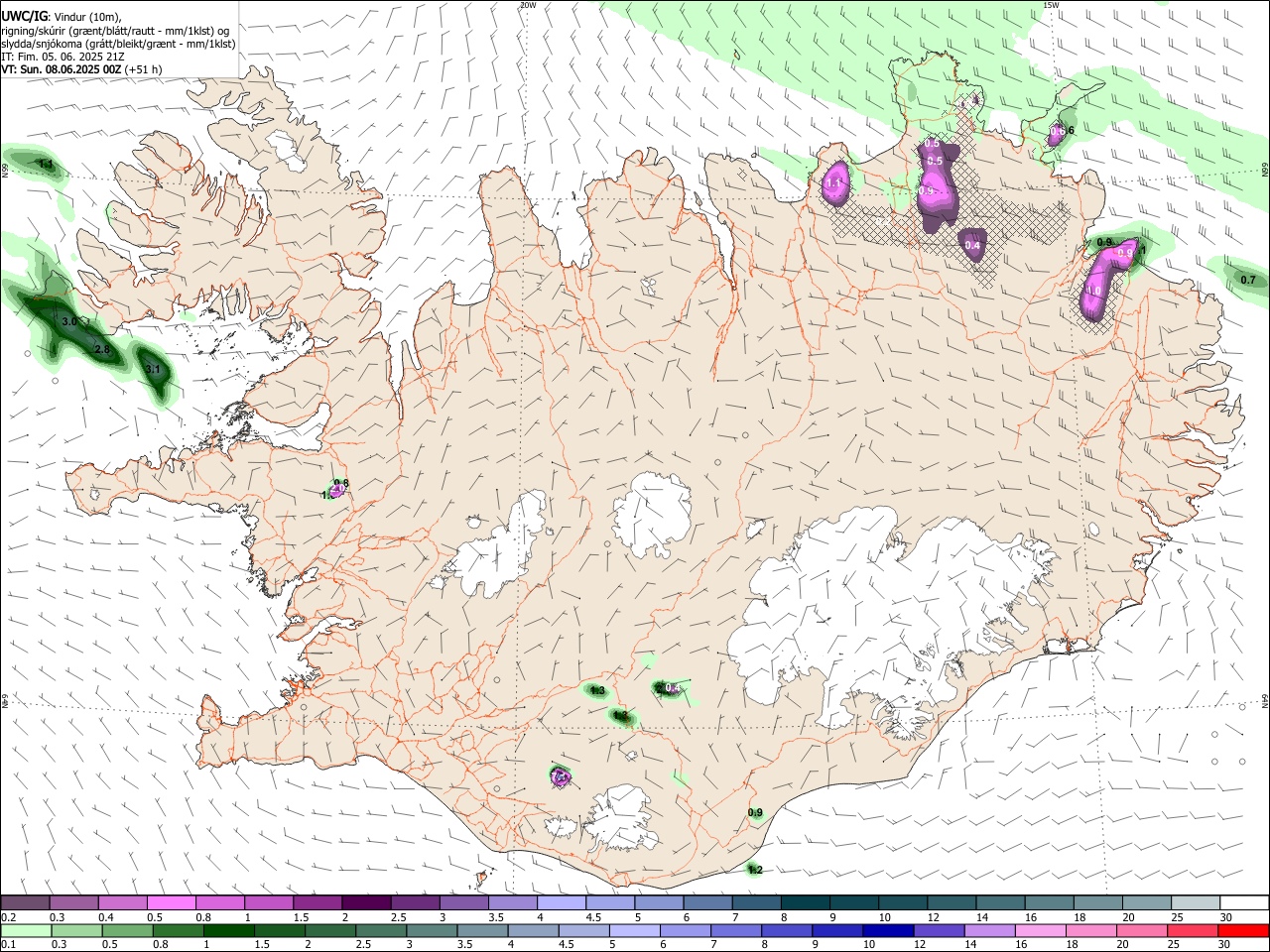Select the upper legend swatch between 1.5 and 2
1270x952 pixels.
pyautogui.click(x=317, y=902)
